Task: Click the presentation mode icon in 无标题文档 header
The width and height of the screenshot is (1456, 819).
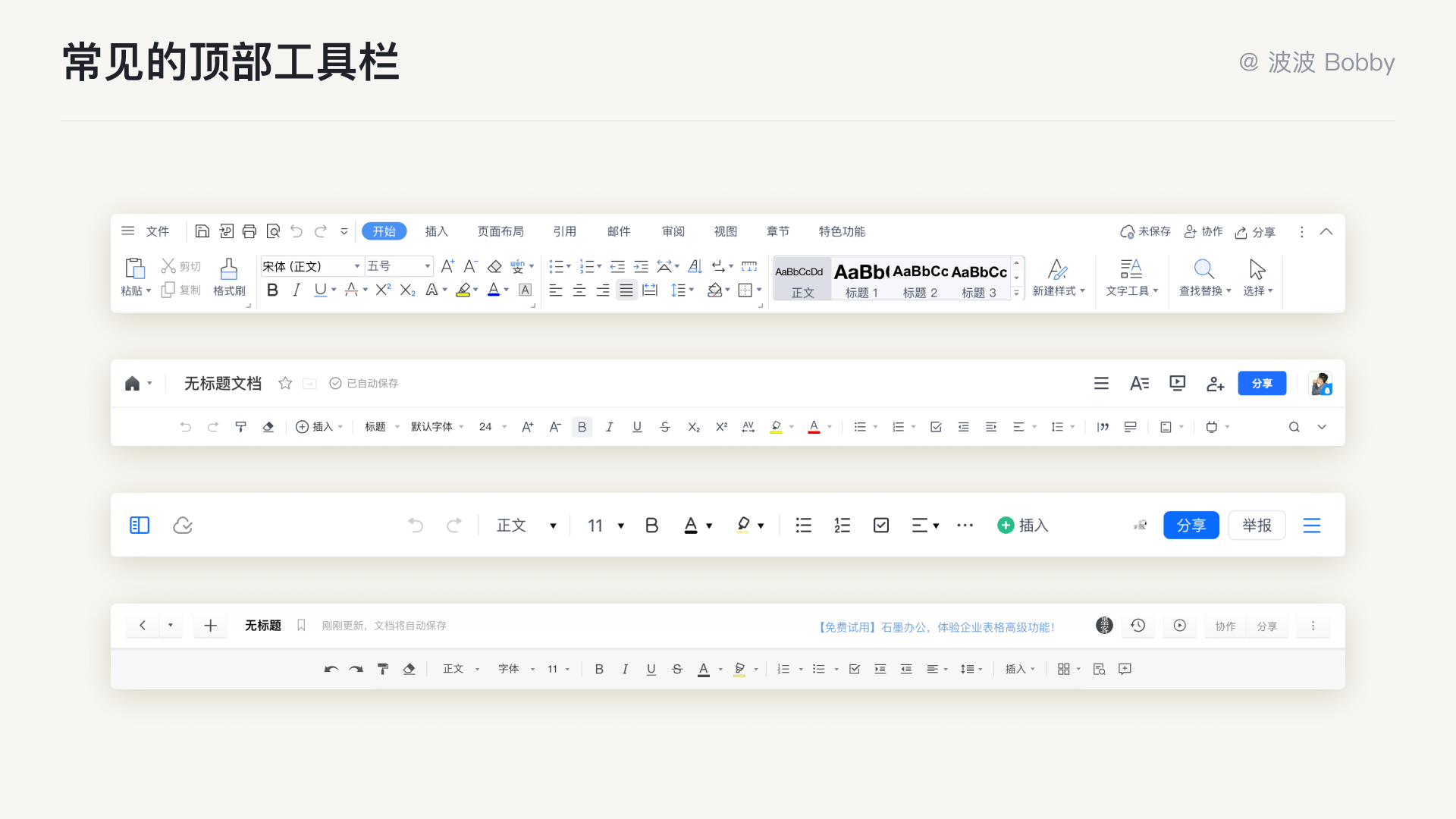Action: pyautogui.click(x=1178, y=384)
